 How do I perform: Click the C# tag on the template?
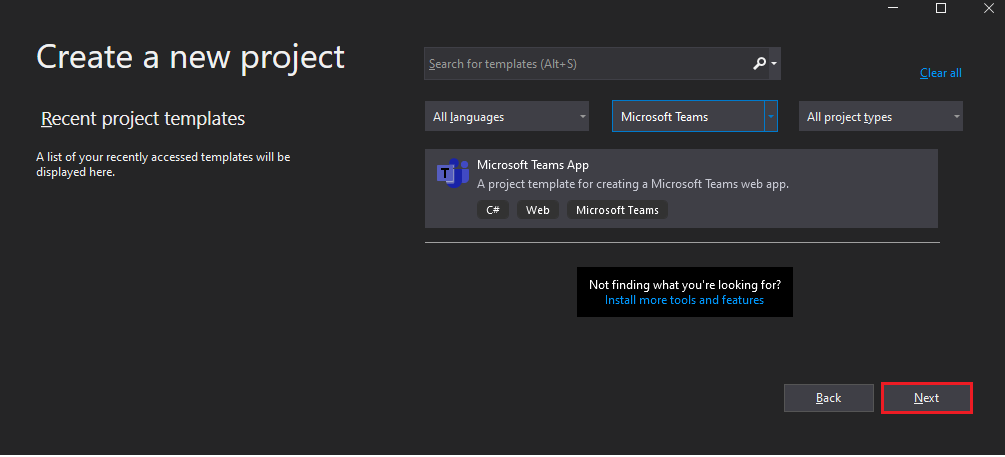(493, 210)
